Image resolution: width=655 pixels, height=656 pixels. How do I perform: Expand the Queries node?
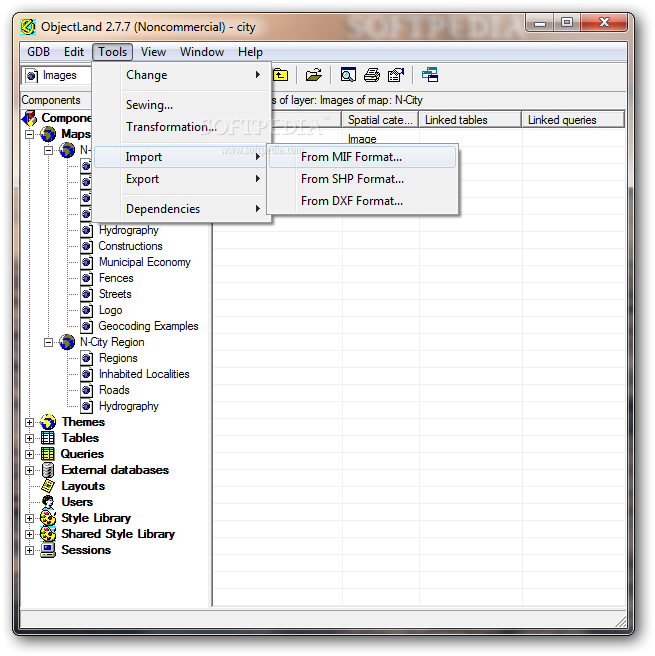point(29,454)
